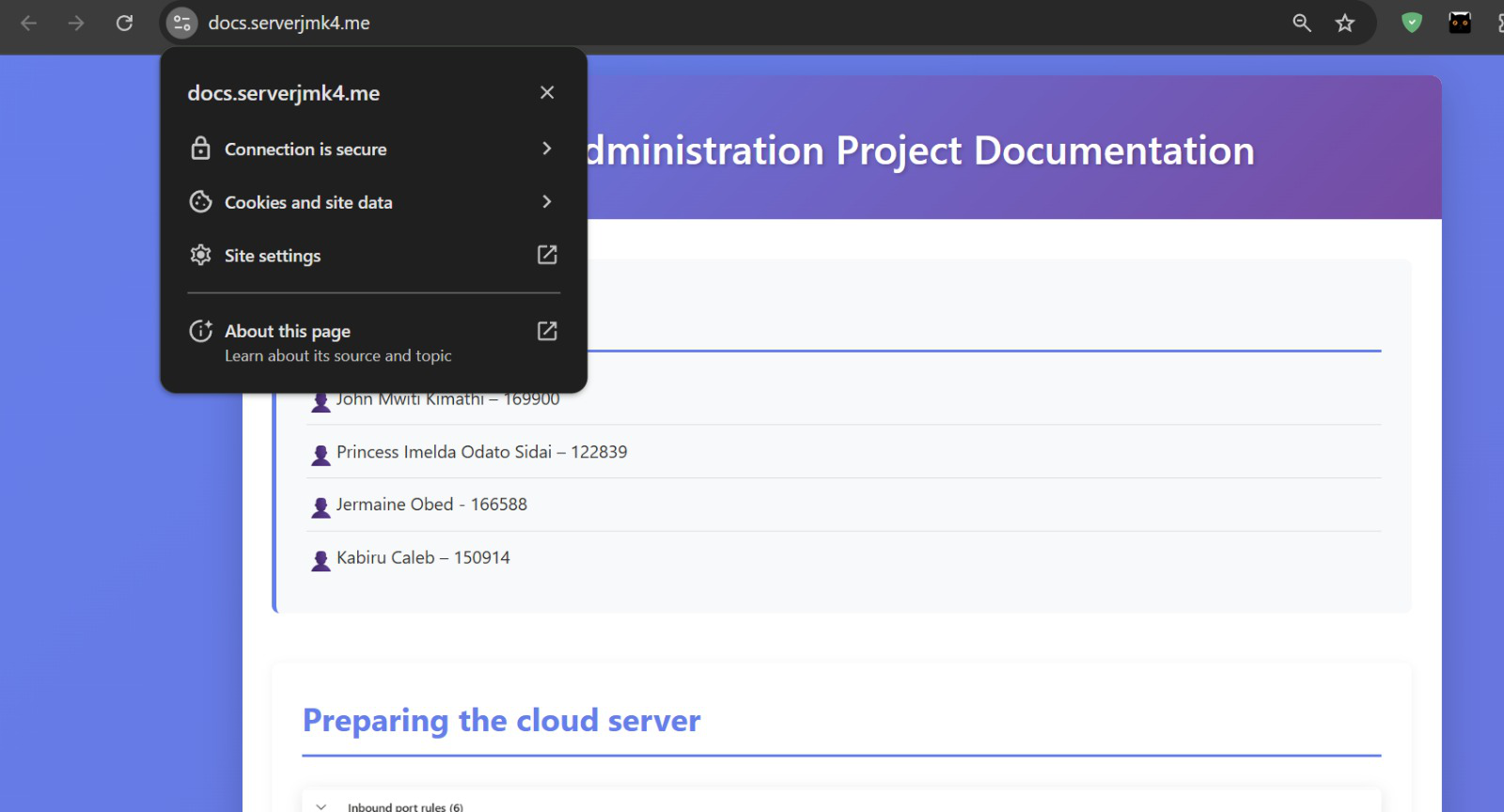Click the person icon beside John Mwiti Kimathi
The image size is (1504, 812).
321,402
